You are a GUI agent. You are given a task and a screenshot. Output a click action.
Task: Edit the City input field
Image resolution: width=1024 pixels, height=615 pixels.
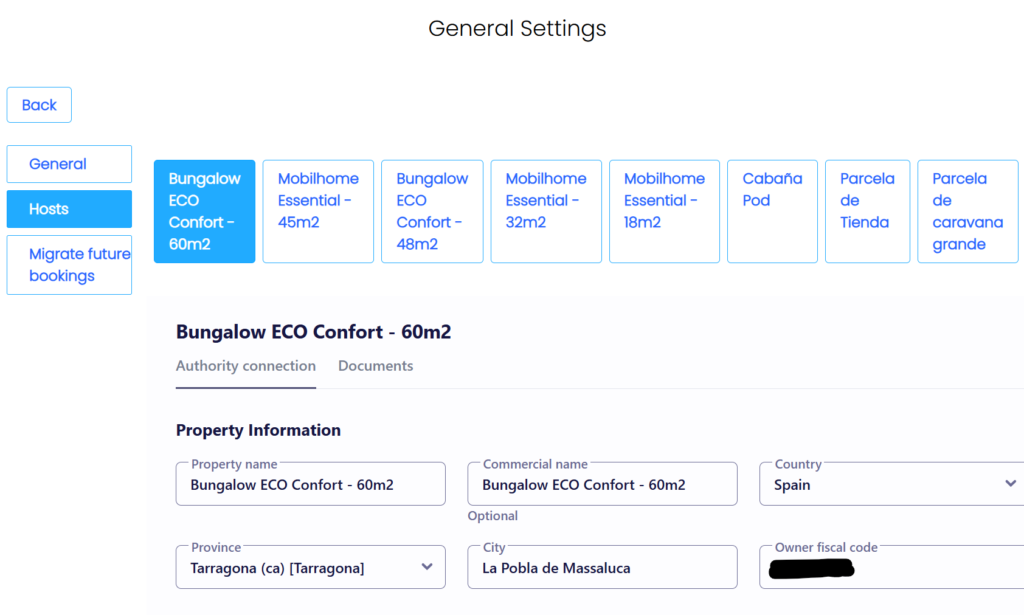[602, 568]
